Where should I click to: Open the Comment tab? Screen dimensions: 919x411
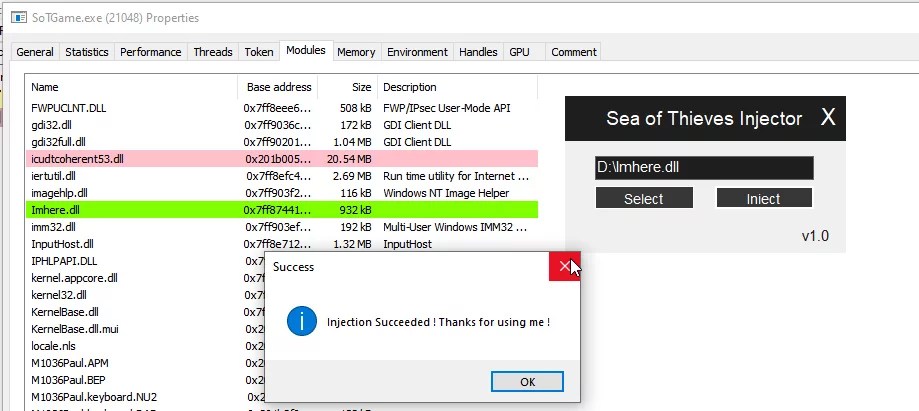click(574, 52)
